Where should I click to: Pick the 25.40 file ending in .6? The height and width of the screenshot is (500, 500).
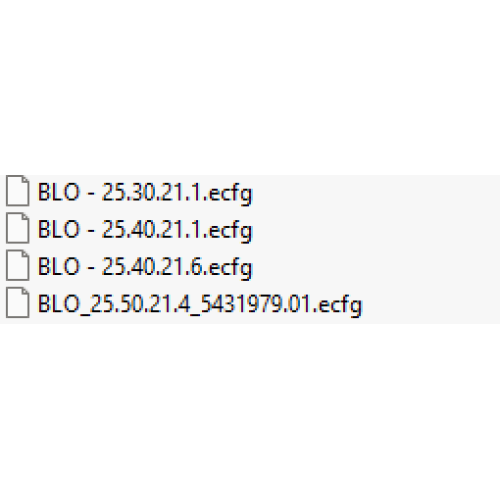click(145, 268)
